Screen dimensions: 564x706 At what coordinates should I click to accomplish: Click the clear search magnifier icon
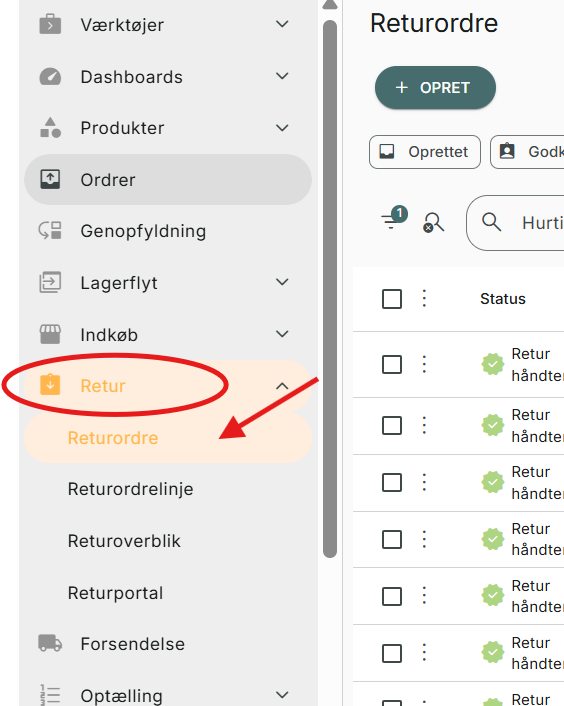pyautogui.click(x=433, y=222)
